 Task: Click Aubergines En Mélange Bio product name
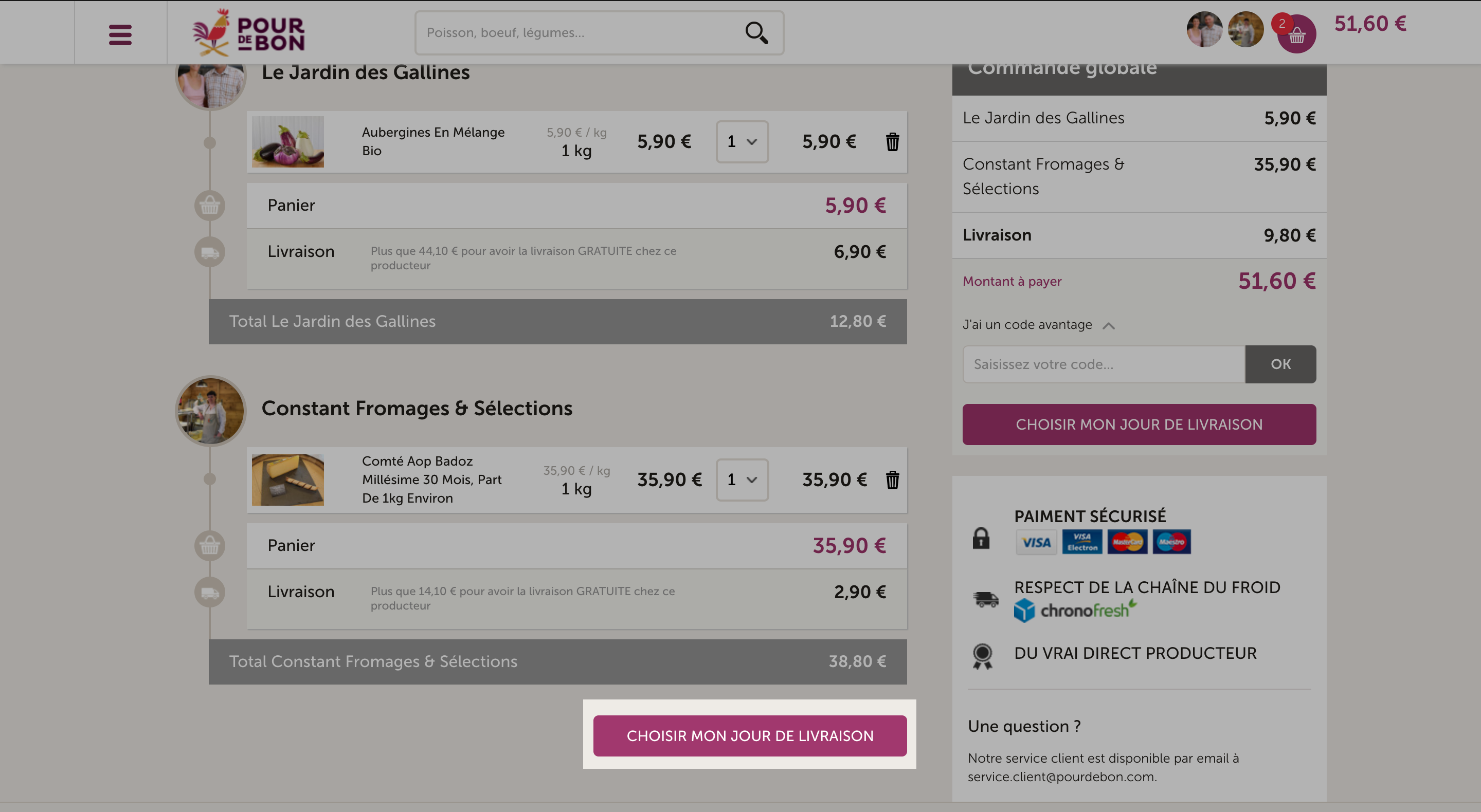pyautogui.click(x=433, y=141)
